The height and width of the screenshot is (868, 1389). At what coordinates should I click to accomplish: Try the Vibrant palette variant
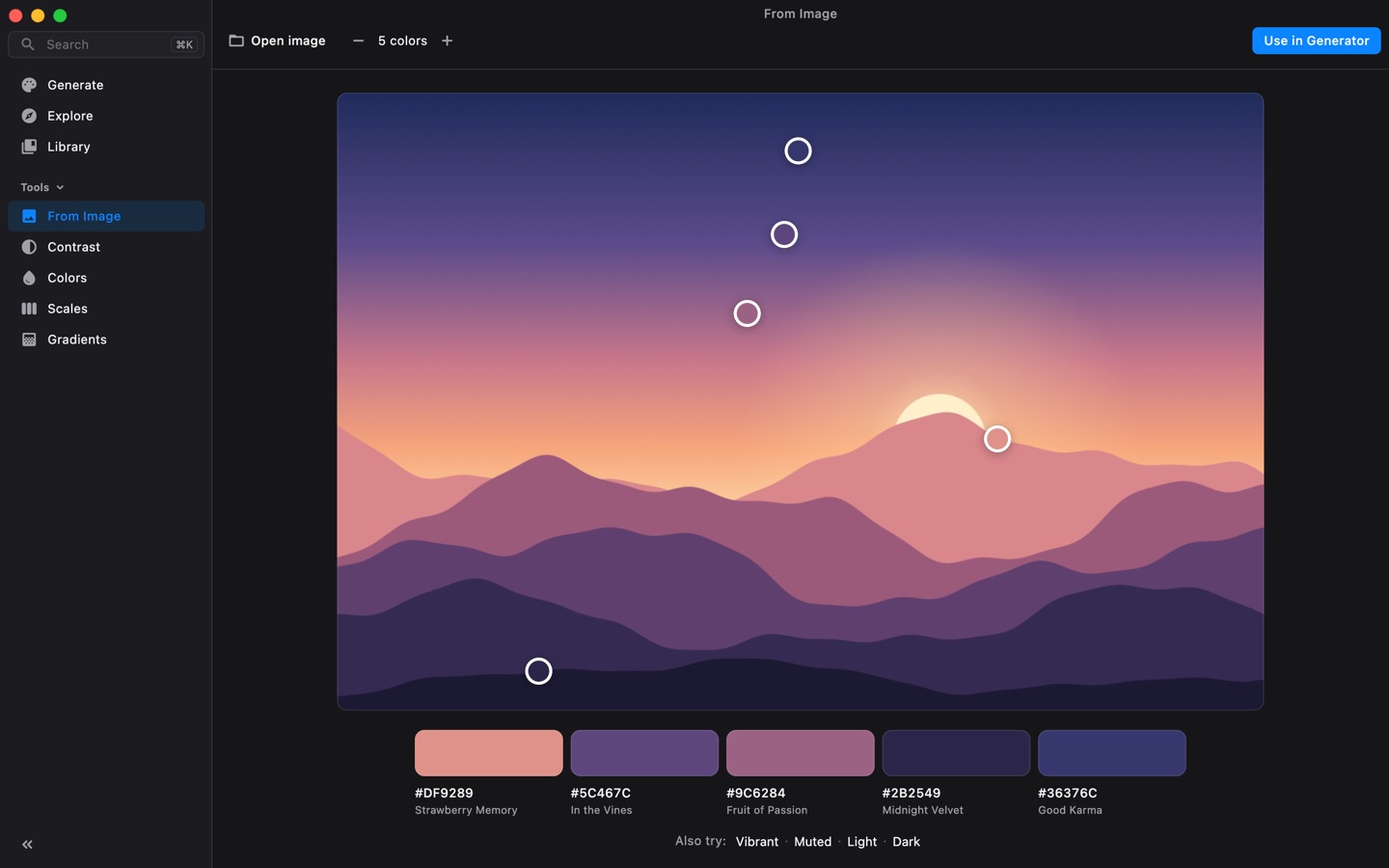[x=757, y=842]
